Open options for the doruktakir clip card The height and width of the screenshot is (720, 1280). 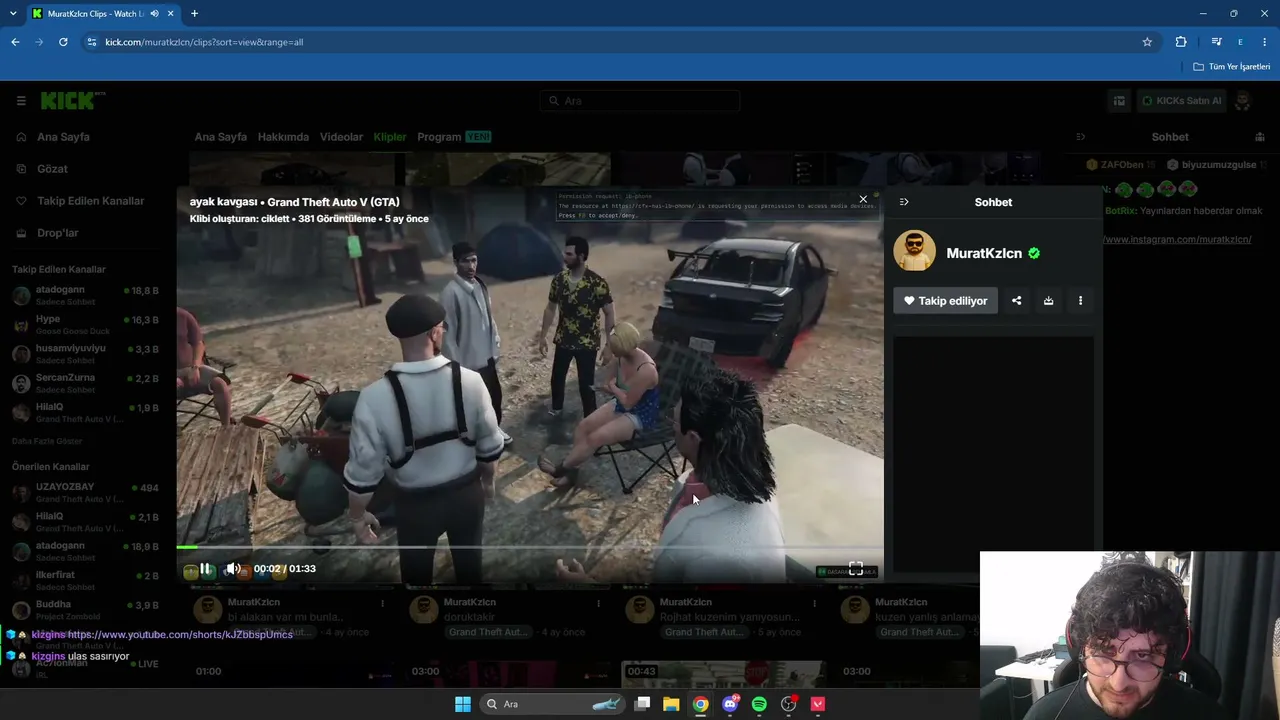click(598, 603)
